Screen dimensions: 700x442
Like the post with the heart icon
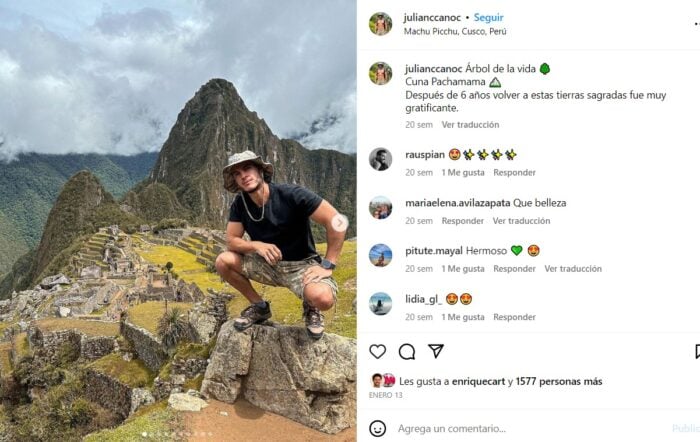[378, 351]
